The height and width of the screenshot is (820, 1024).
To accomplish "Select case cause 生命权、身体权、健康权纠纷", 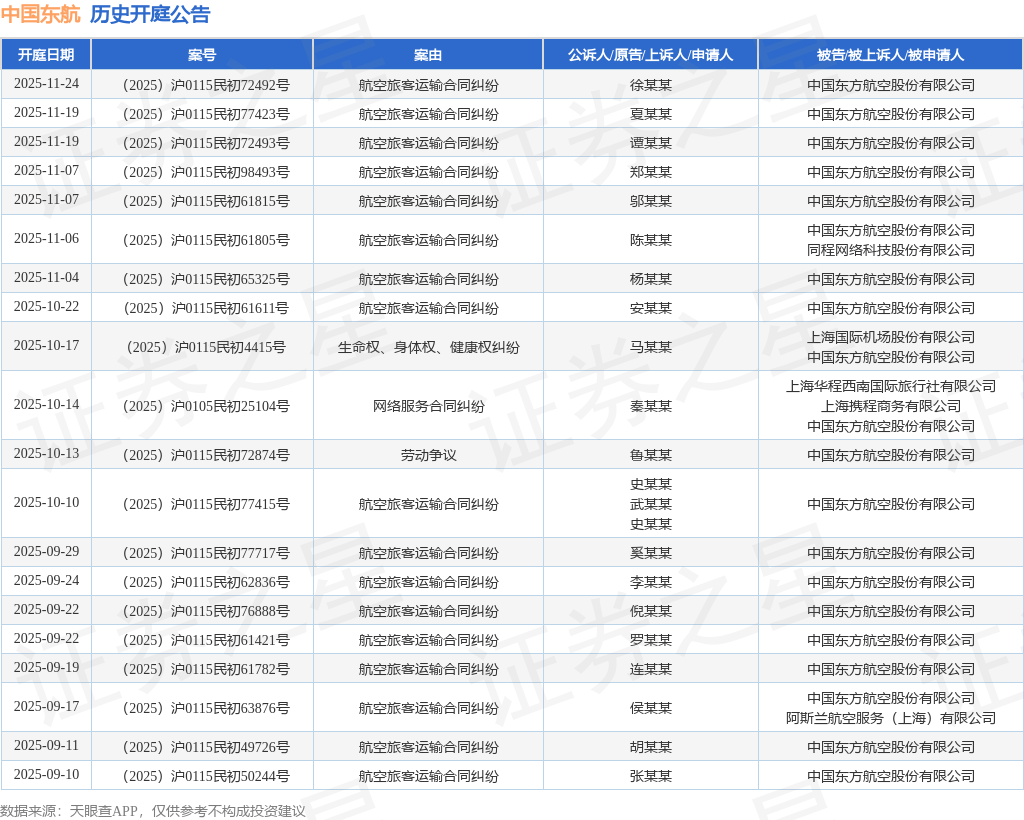I will [x=428, y=347].
